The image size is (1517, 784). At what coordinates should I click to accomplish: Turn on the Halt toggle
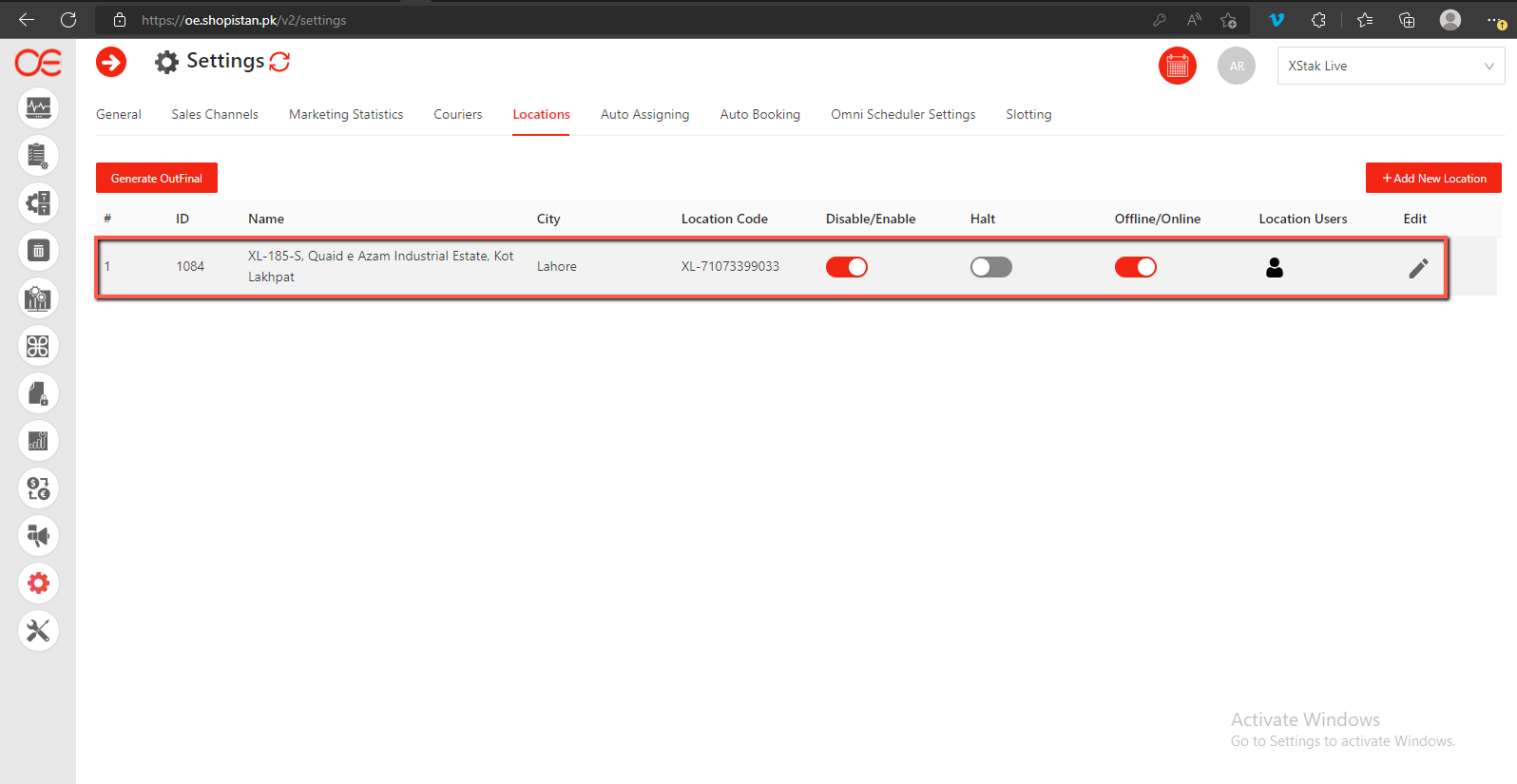coord(990,267)
